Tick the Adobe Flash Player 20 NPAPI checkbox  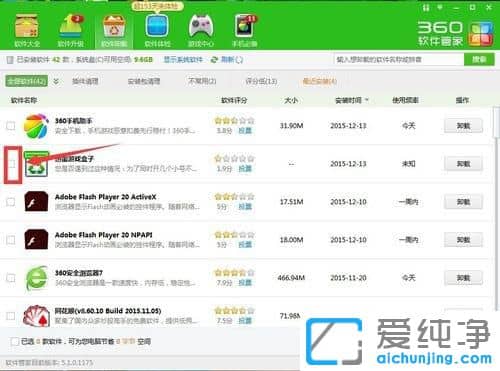11,240
